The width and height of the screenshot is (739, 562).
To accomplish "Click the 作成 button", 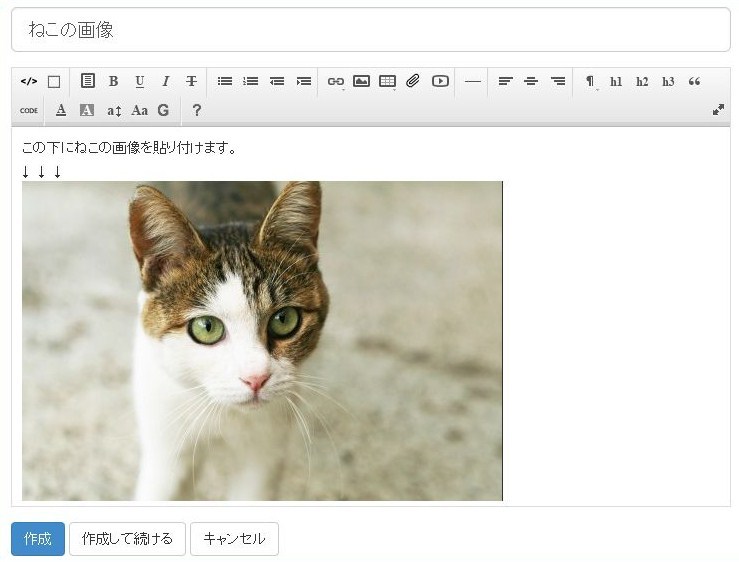I will tap(38, 539).
